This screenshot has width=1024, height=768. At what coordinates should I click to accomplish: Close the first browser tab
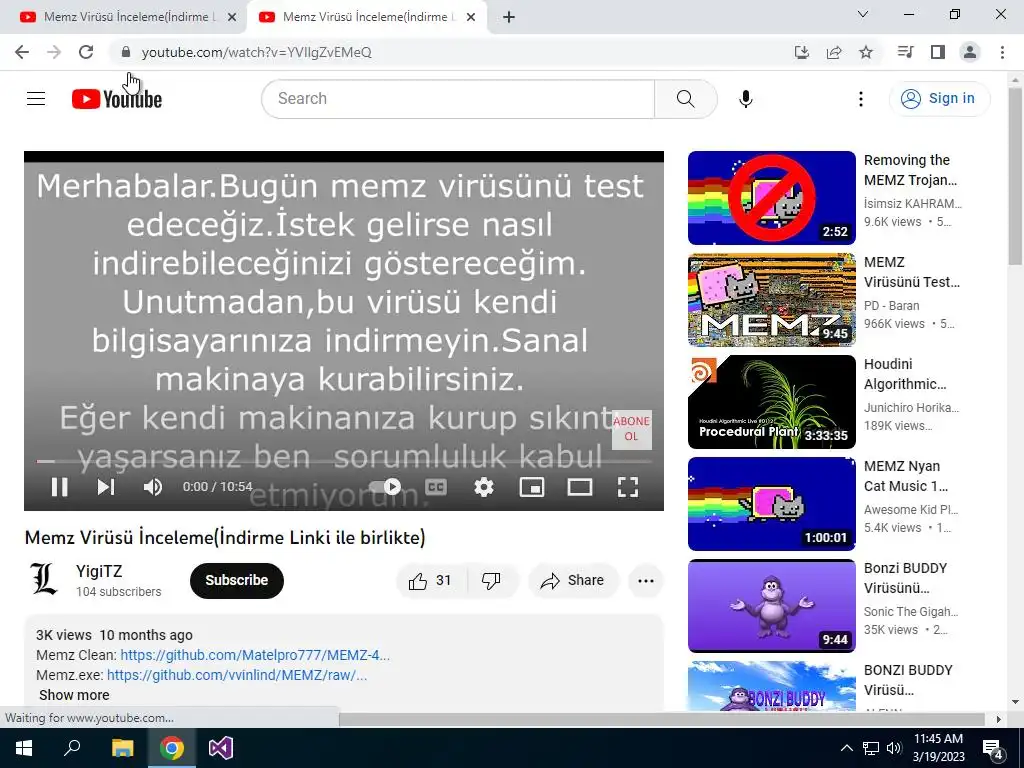pyautogui.click(x=232, y=17)
